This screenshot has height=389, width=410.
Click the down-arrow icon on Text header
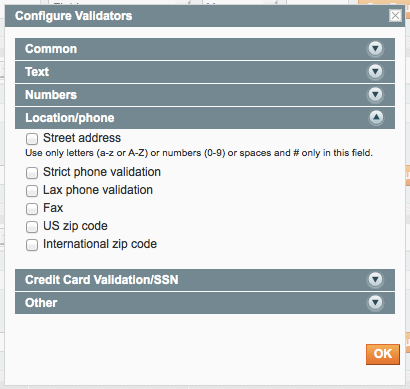pos(375,72)
